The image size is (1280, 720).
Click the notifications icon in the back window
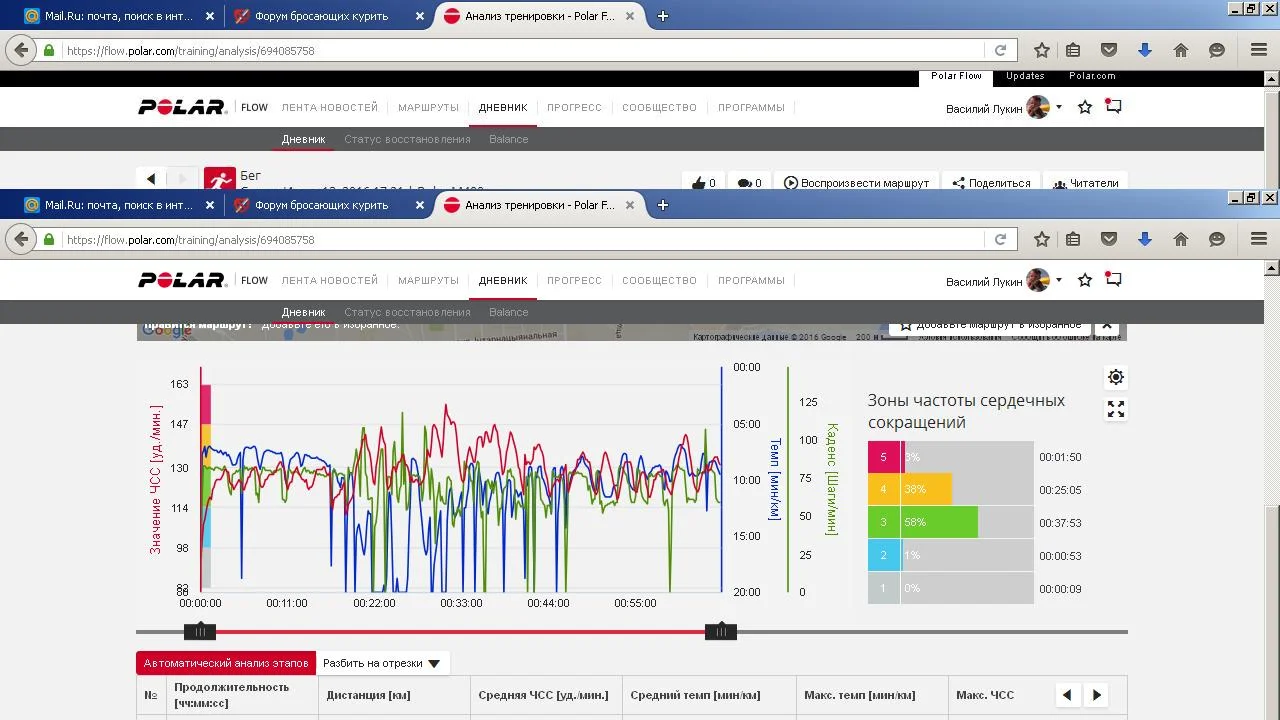[x=1113, y=106]
